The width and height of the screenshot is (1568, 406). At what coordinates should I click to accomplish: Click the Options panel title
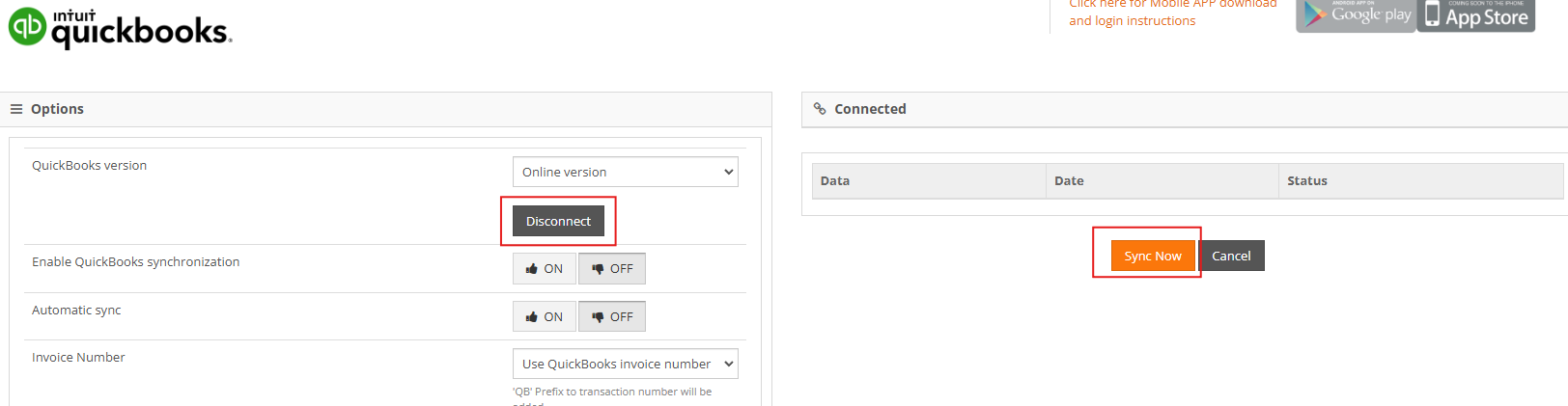(57, 109)
